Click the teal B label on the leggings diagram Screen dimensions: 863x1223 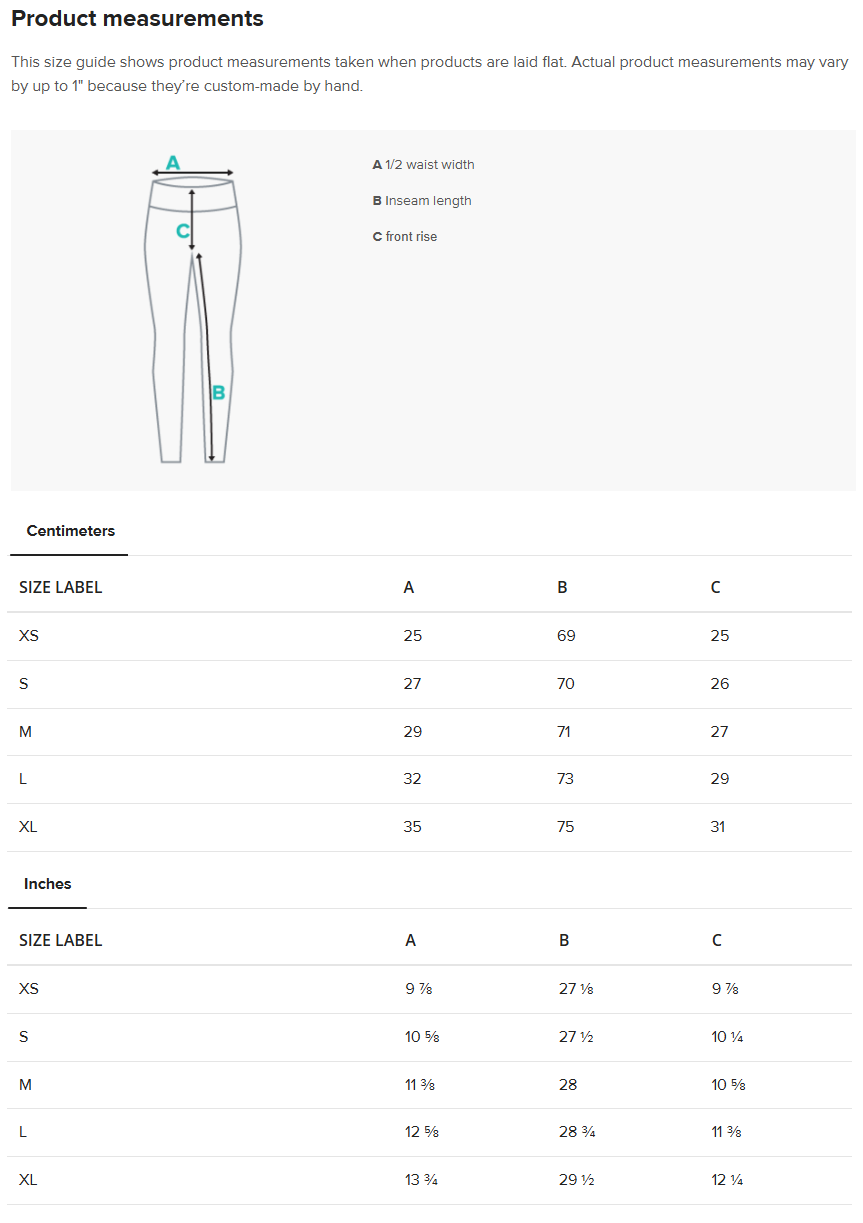click(218, 393)
